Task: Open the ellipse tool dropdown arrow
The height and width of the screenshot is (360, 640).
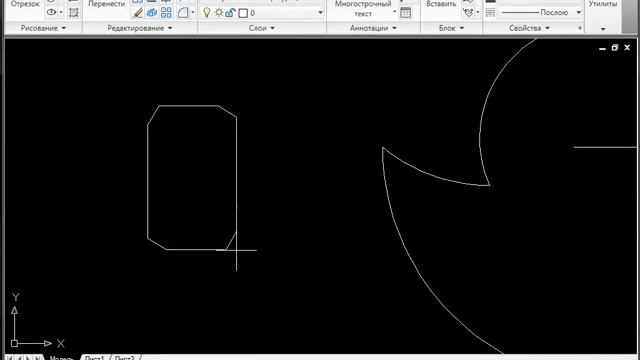Action: [61, 12]
